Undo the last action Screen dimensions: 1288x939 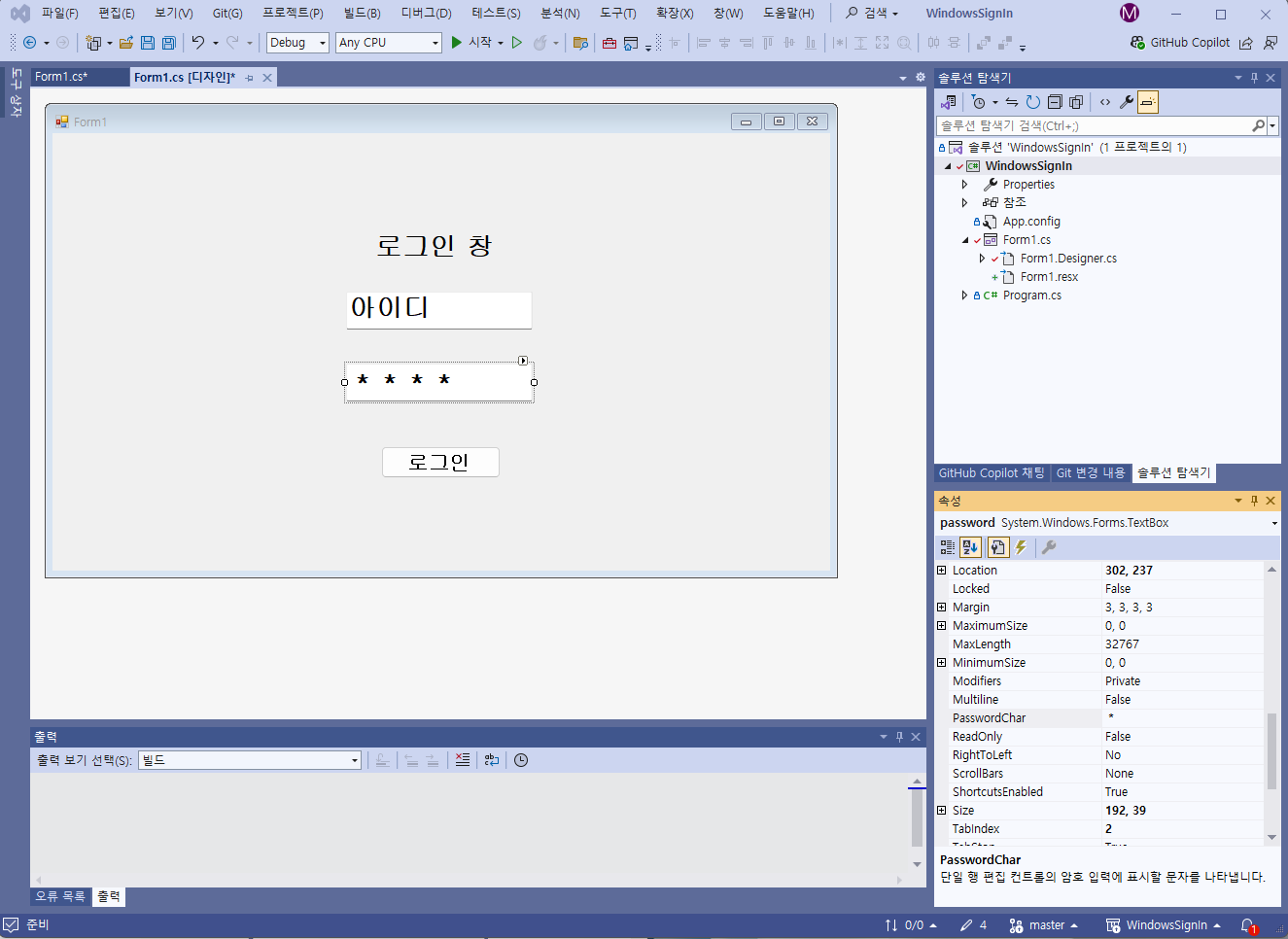(198, 43)
